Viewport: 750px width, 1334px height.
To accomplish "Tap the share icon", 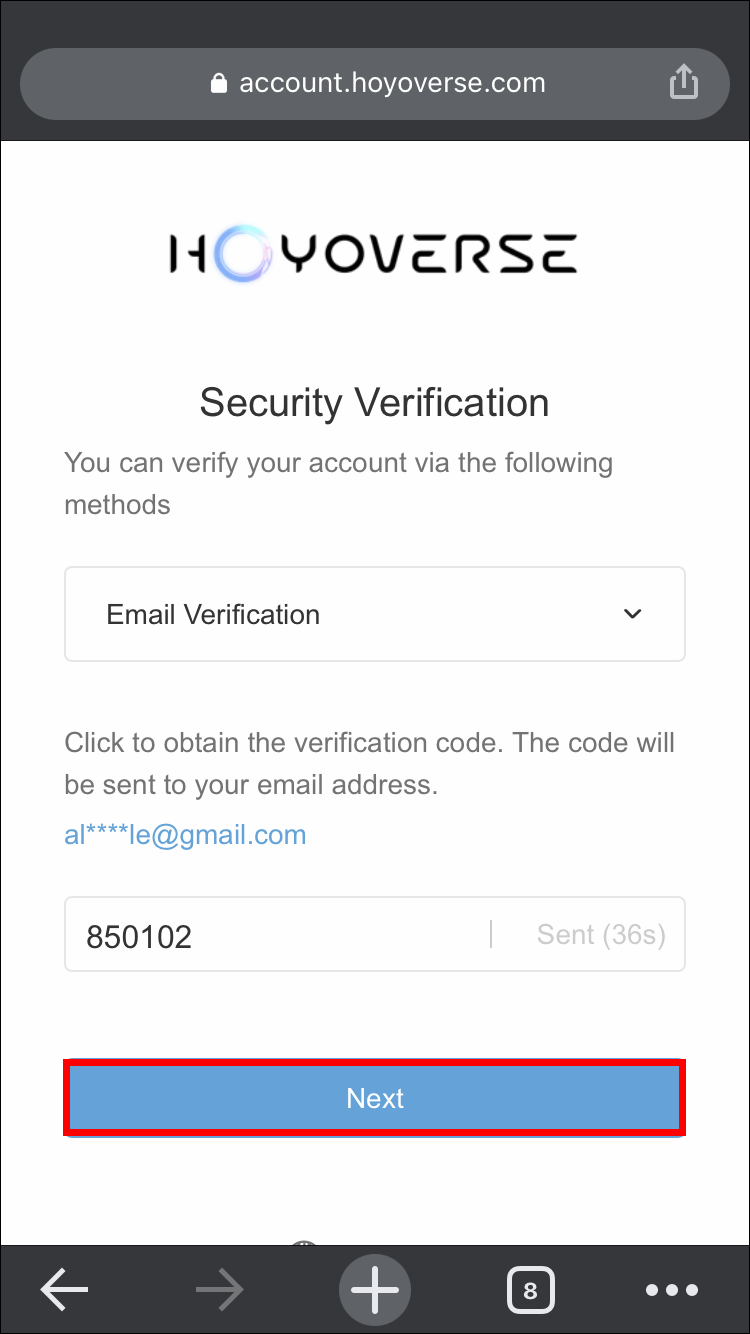I will (x=683, y=82).
